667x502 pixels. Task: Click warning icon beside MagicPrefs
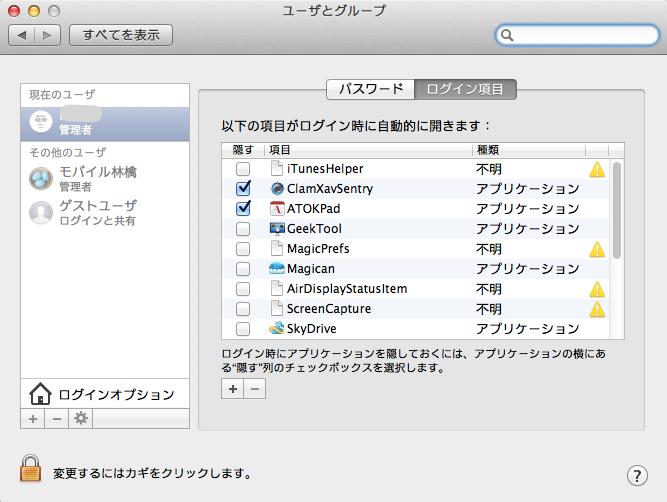(x=597, y=249)
